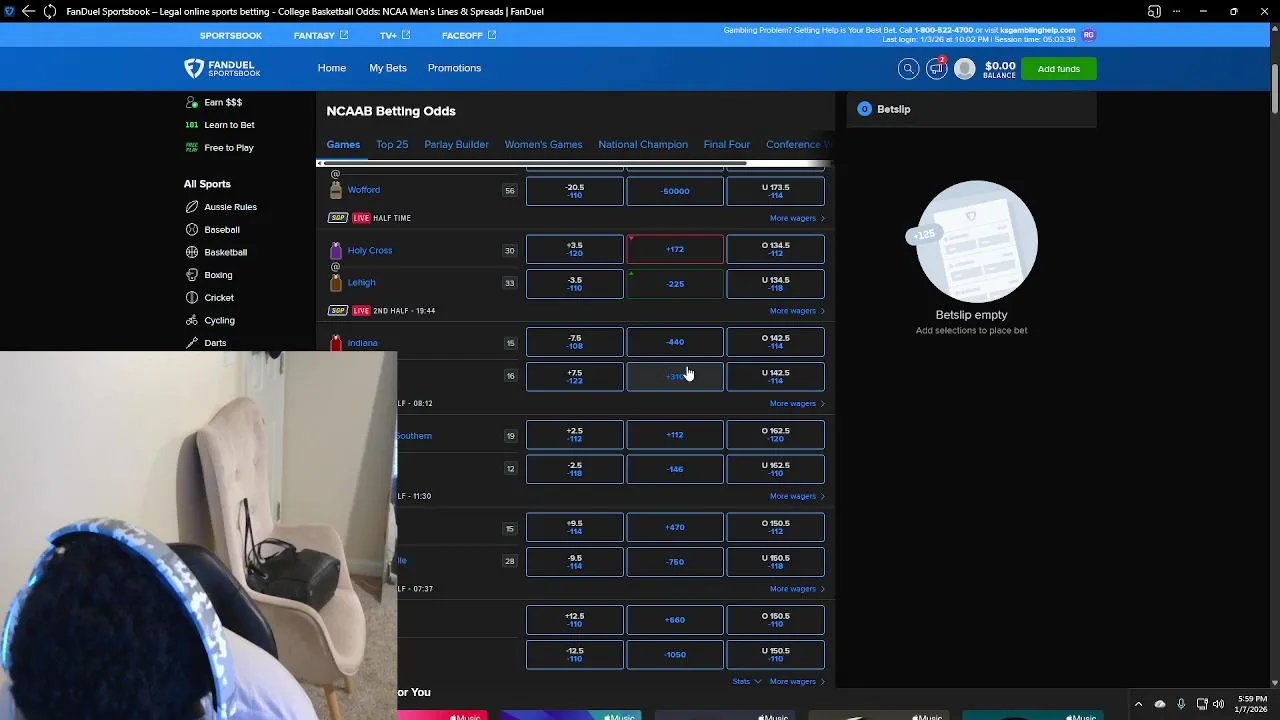Click the Free to Play icon
Image resolution: width=1280 pixels, height=720 pixels.
(x=192, y=147)
